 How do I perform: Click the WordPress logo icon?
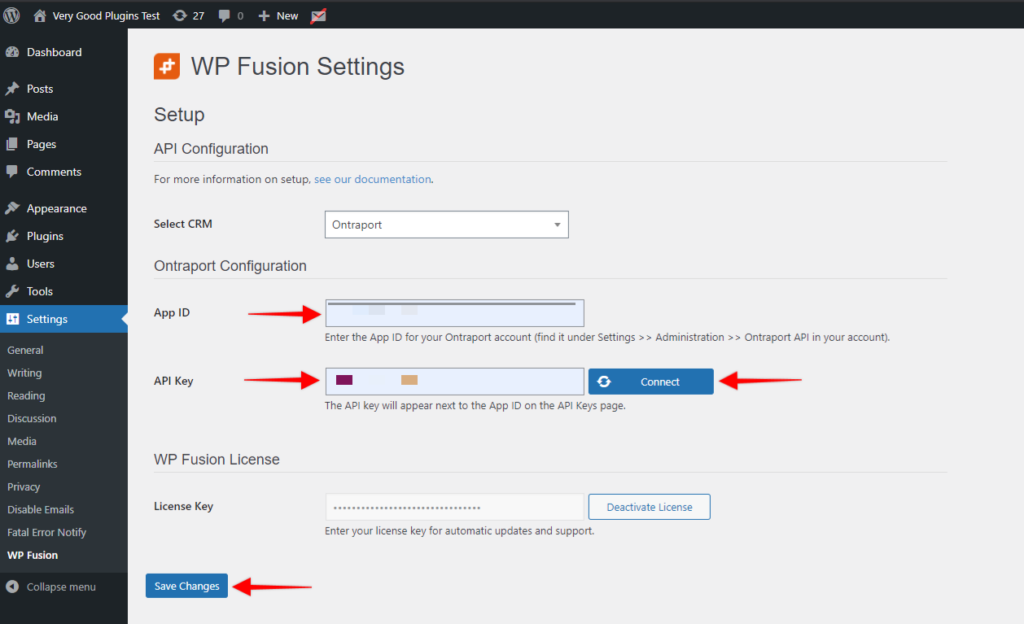pos(12,15)
